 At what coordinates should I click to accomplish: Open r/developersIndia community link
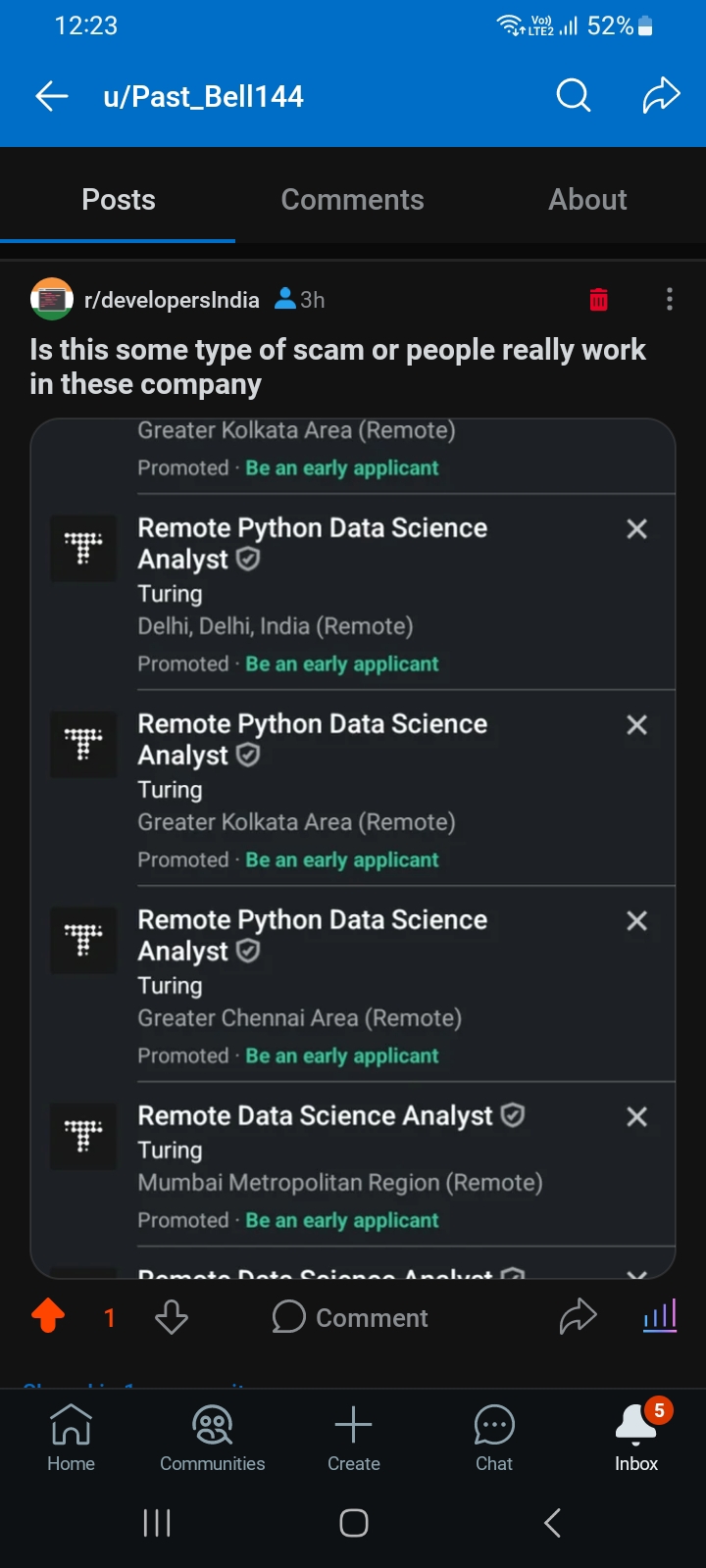click(172, 300)
